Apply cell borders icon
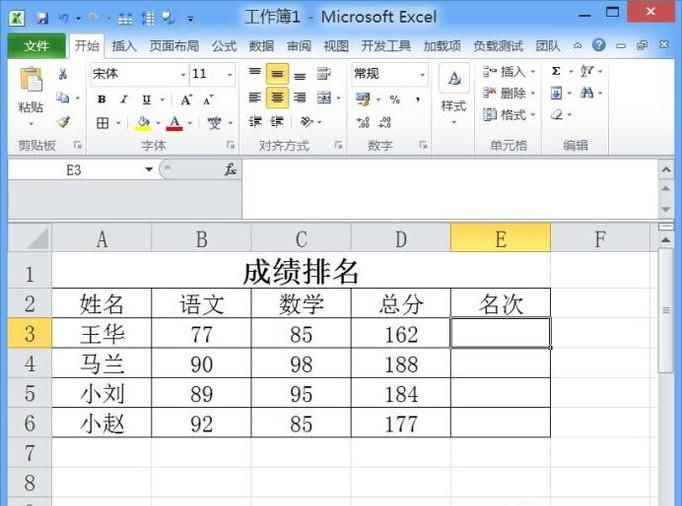 103,123
